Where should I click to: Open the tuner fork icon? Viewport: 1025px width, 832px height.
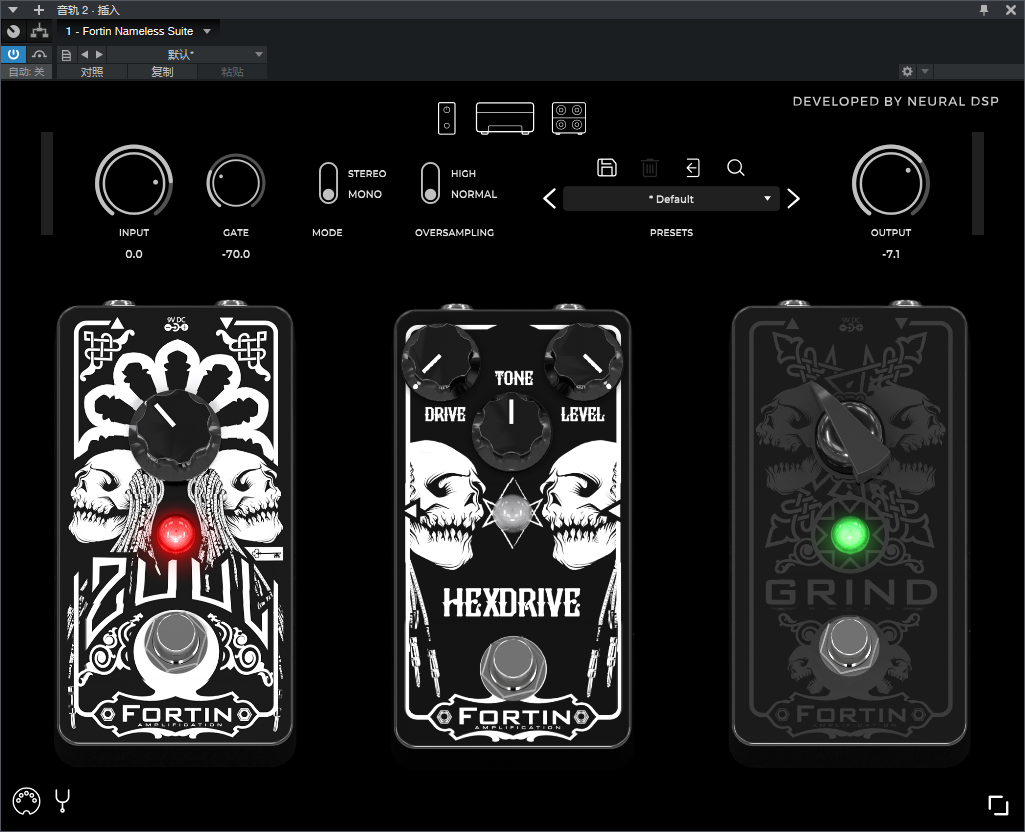(x=63, y=801)
